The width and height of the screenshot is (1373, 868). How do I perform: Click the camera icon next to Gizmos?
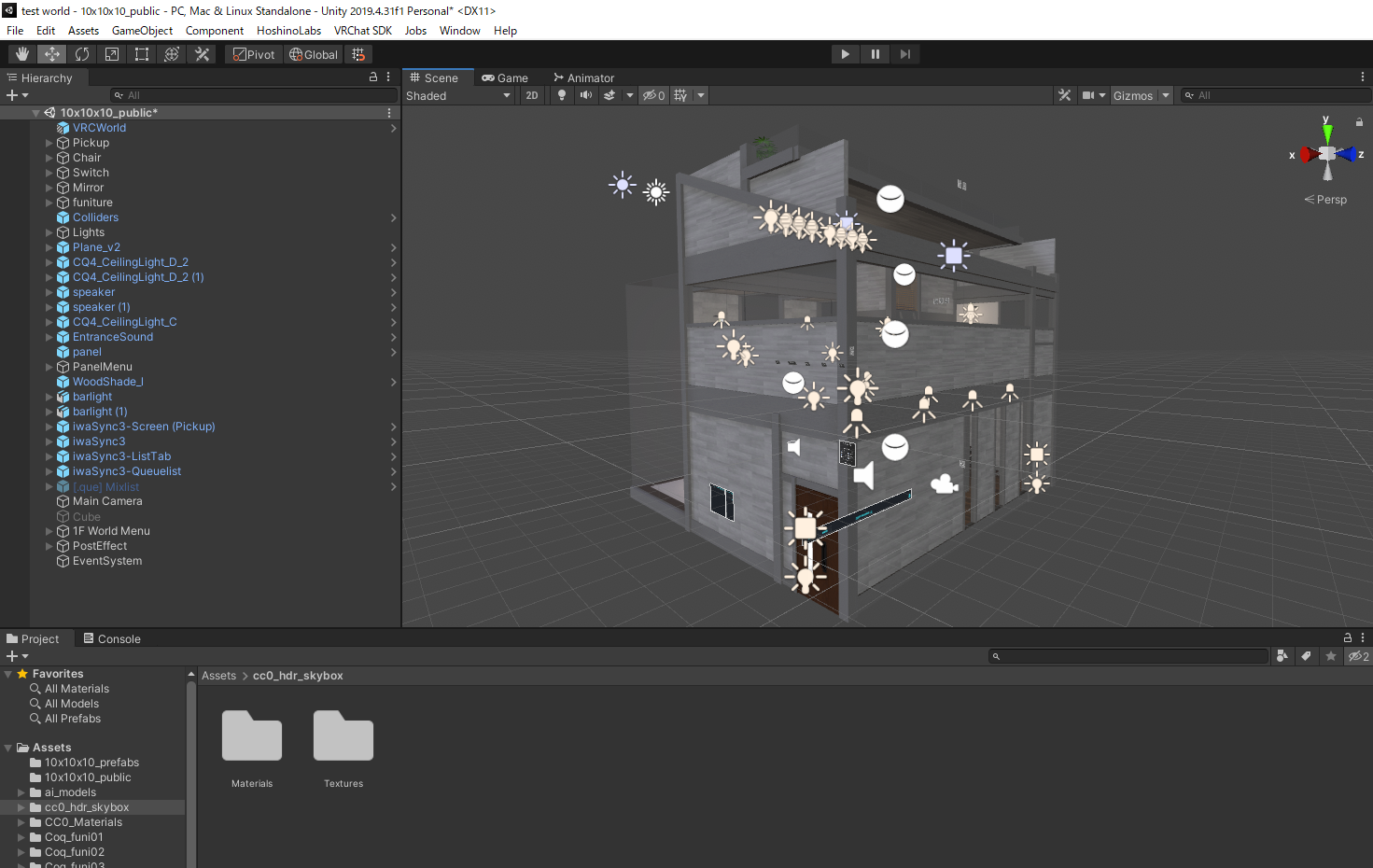point(1088,94)
